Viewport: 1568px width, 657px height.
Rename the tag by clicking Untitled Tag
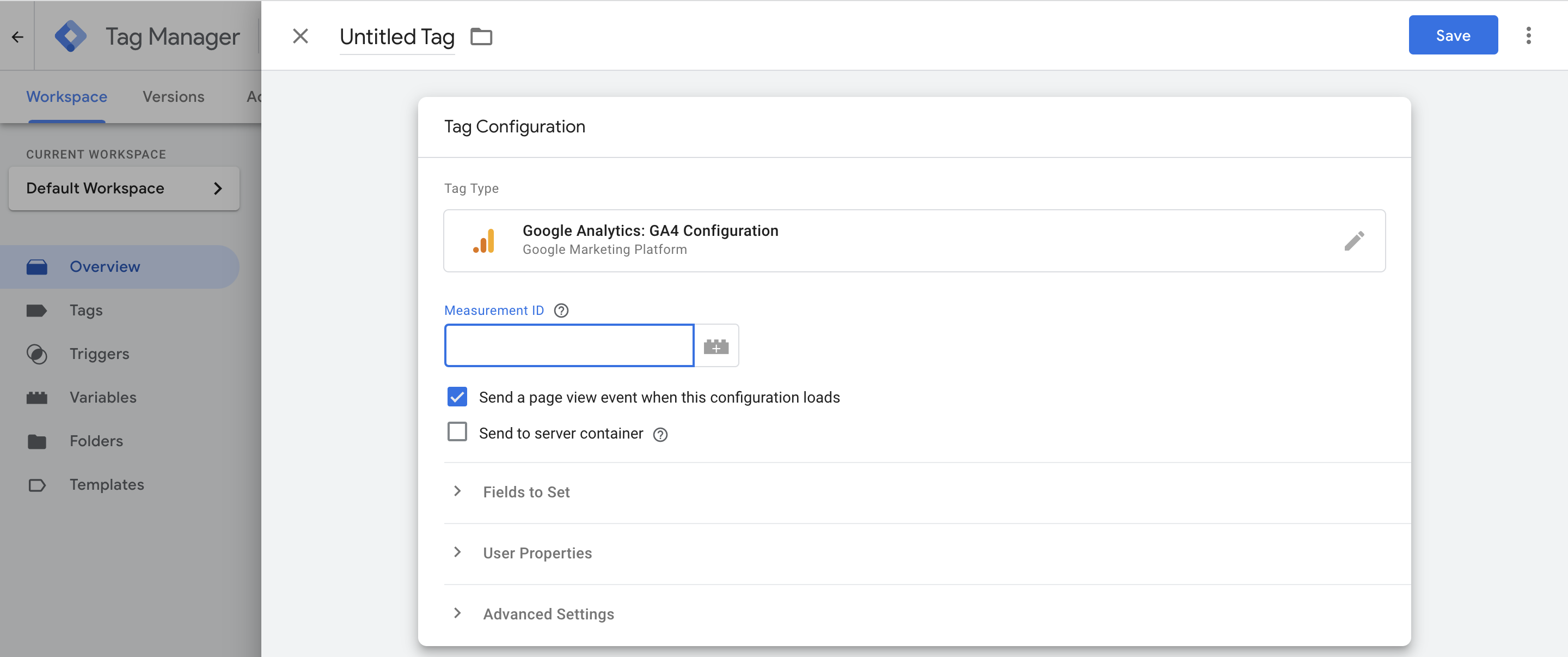click(x=397, y=37)
